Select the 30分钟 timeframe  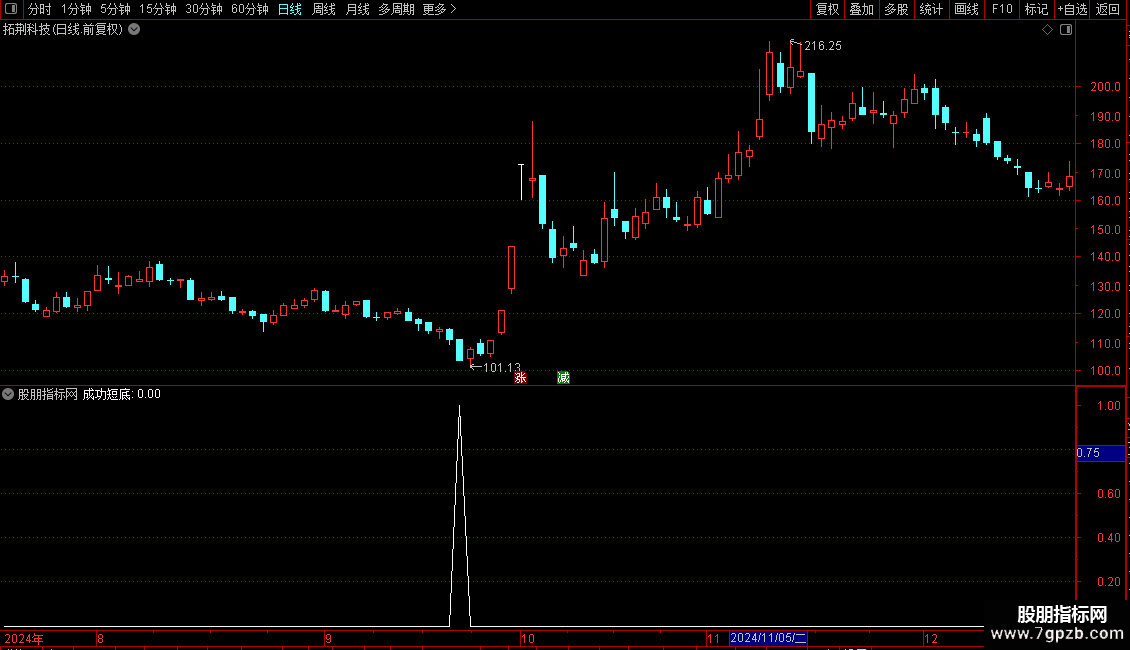[x=203, y=9]
